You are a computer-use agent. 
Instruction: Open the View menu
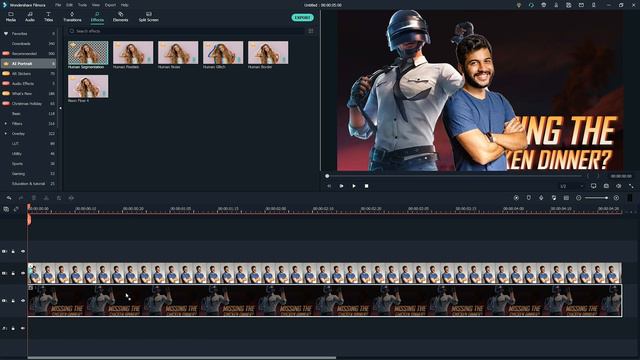point(96,5)
